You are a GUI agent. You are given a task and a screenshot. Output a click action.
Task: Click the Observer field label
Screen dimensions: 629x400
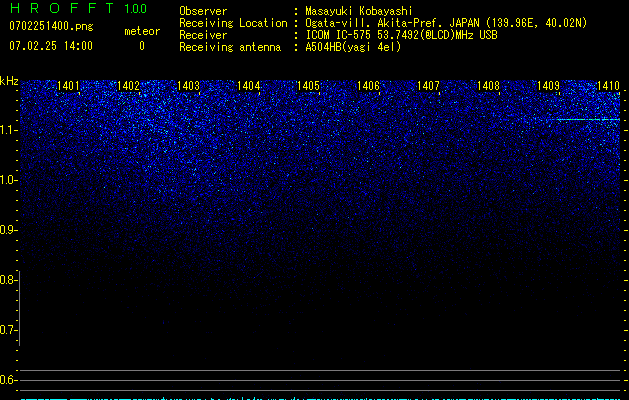click(203, 11)
